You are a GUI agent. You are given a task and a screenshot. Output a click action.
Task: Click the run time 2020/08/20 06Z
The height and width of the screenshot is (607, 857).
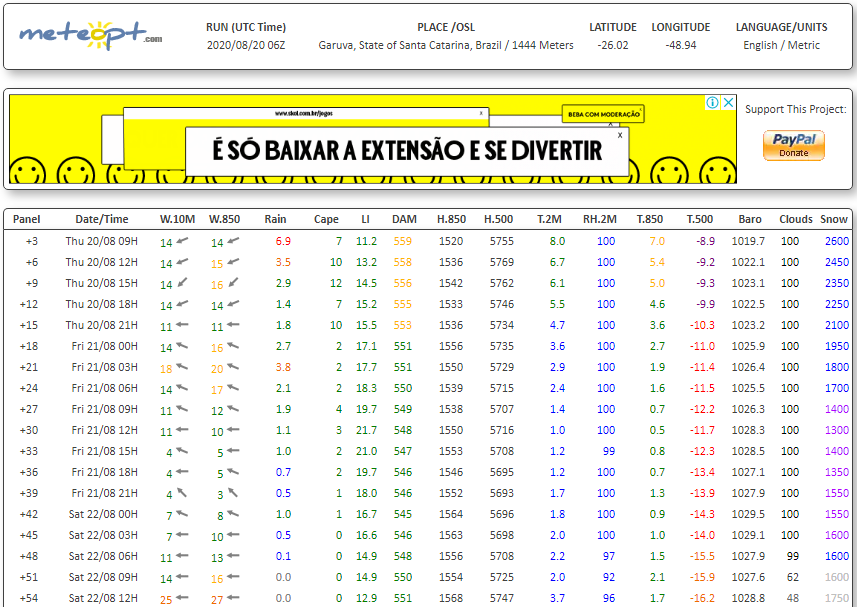tap(245, 45)
